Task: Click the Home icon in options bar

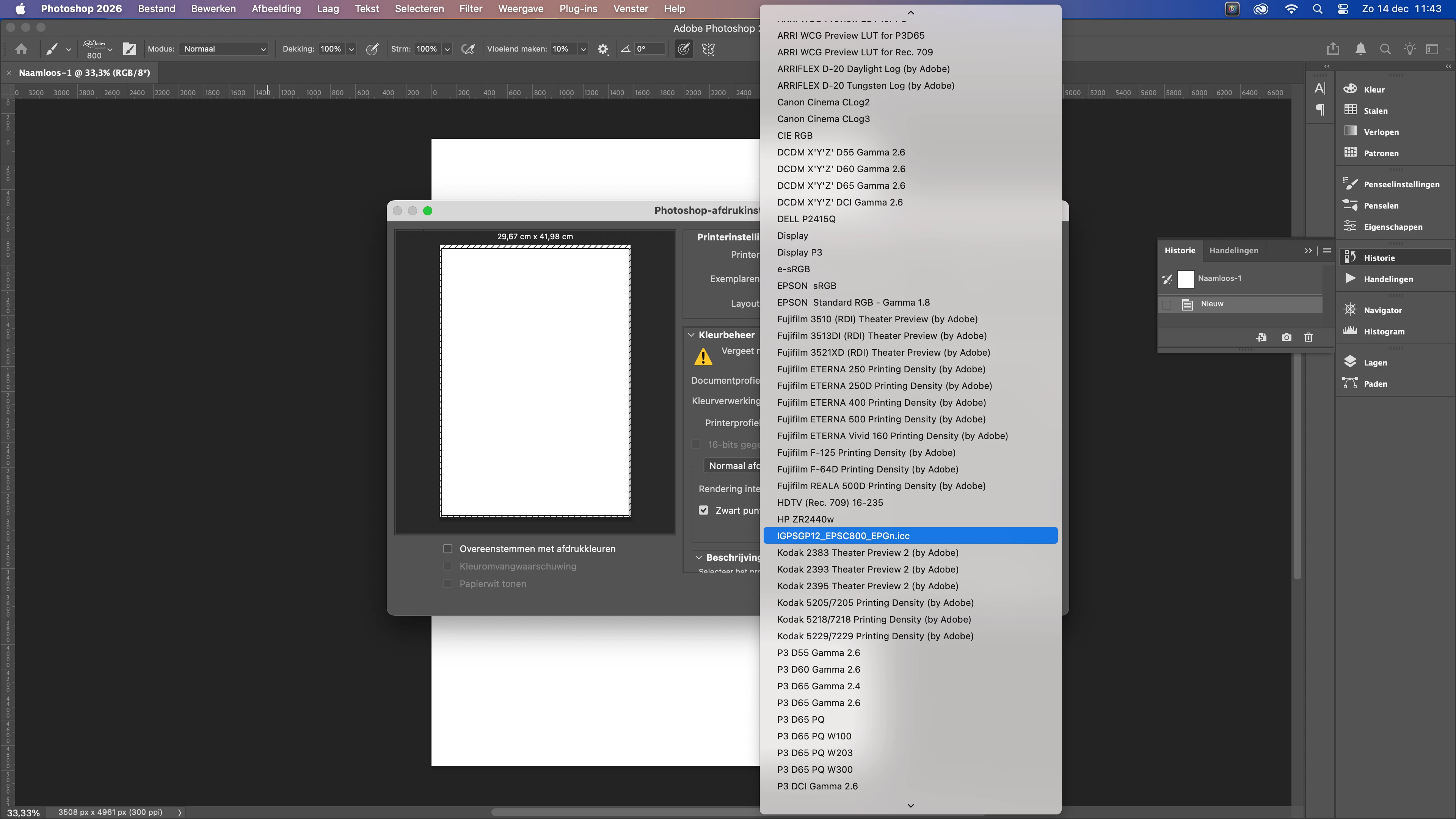Action: [x=22, y=49]
